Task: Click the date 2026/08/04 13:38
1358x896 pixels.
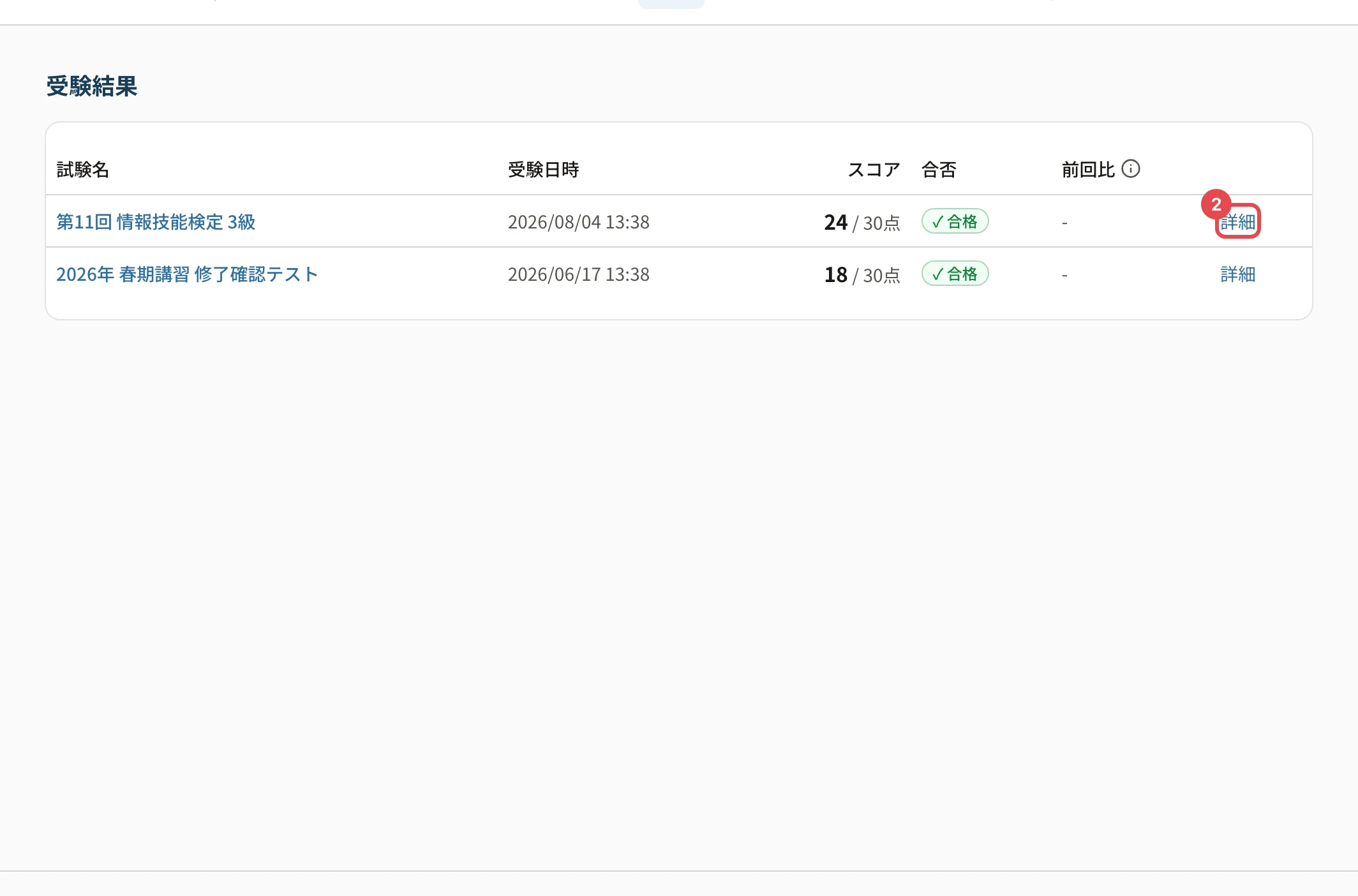Action: pyautogui.click(x=578, y=222)
